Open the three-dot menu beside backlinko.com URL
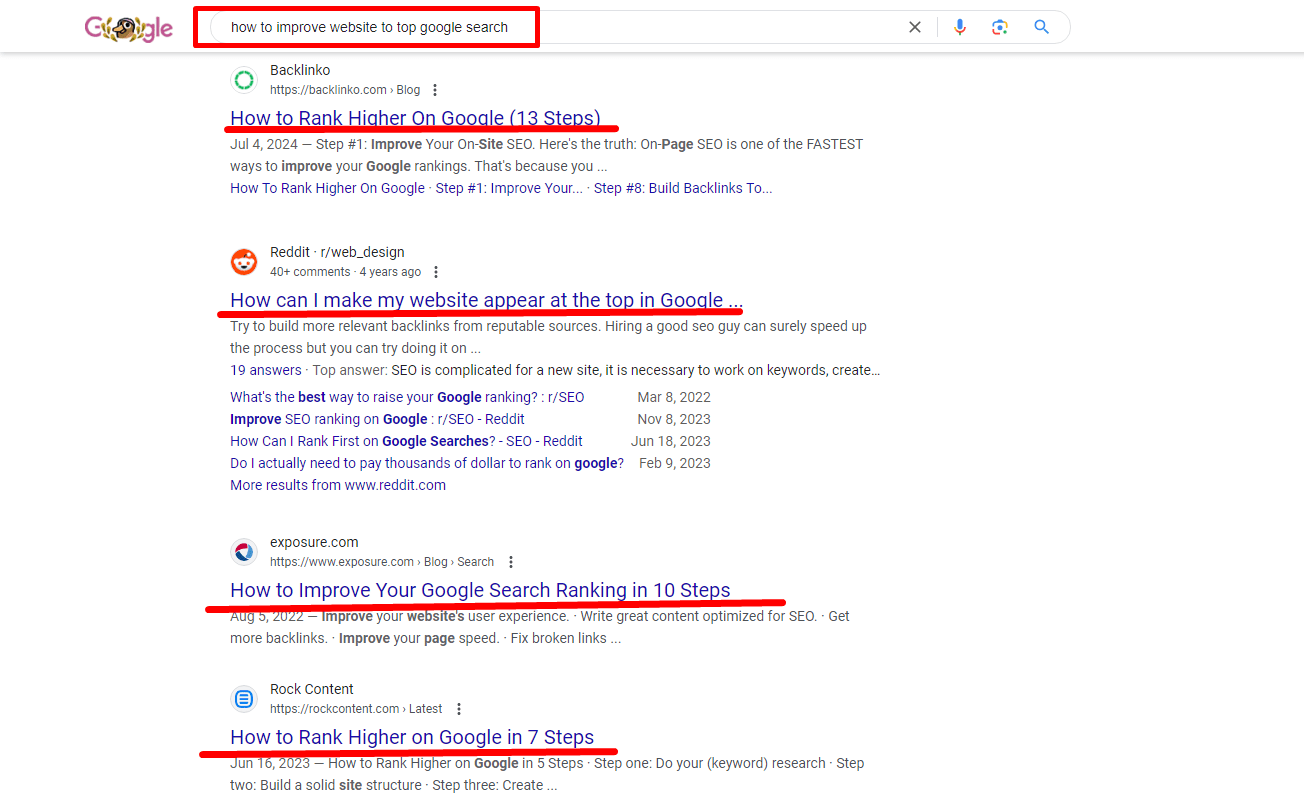The width and height of the screenshot is (1304, 796). (x=435, y=90)
